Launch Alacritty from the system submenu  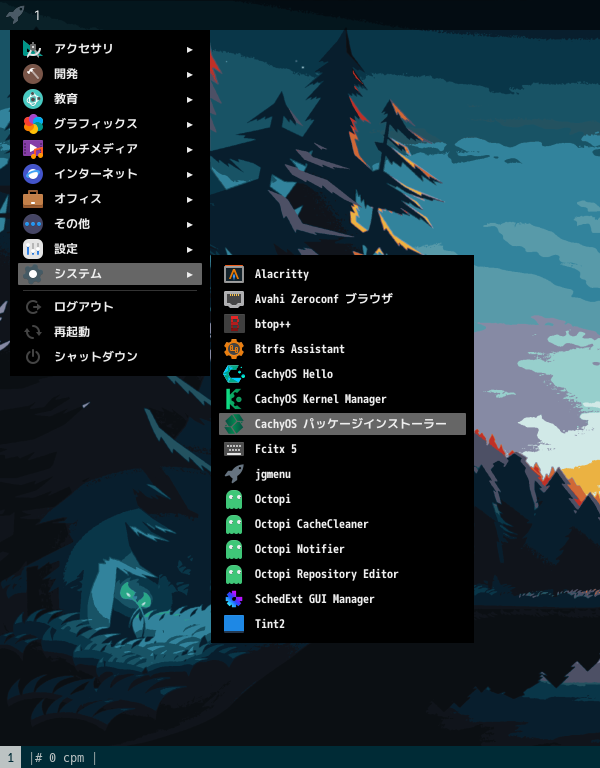(x=342, y=274)
